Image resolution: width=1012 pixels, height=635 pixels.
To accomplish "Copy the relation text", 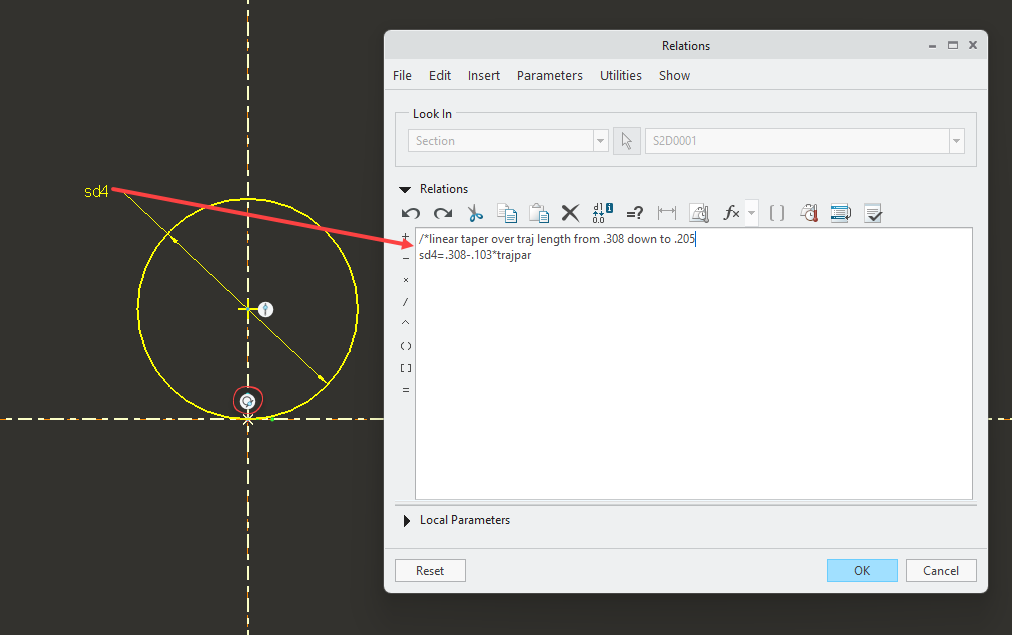I will tap(507, 213).
